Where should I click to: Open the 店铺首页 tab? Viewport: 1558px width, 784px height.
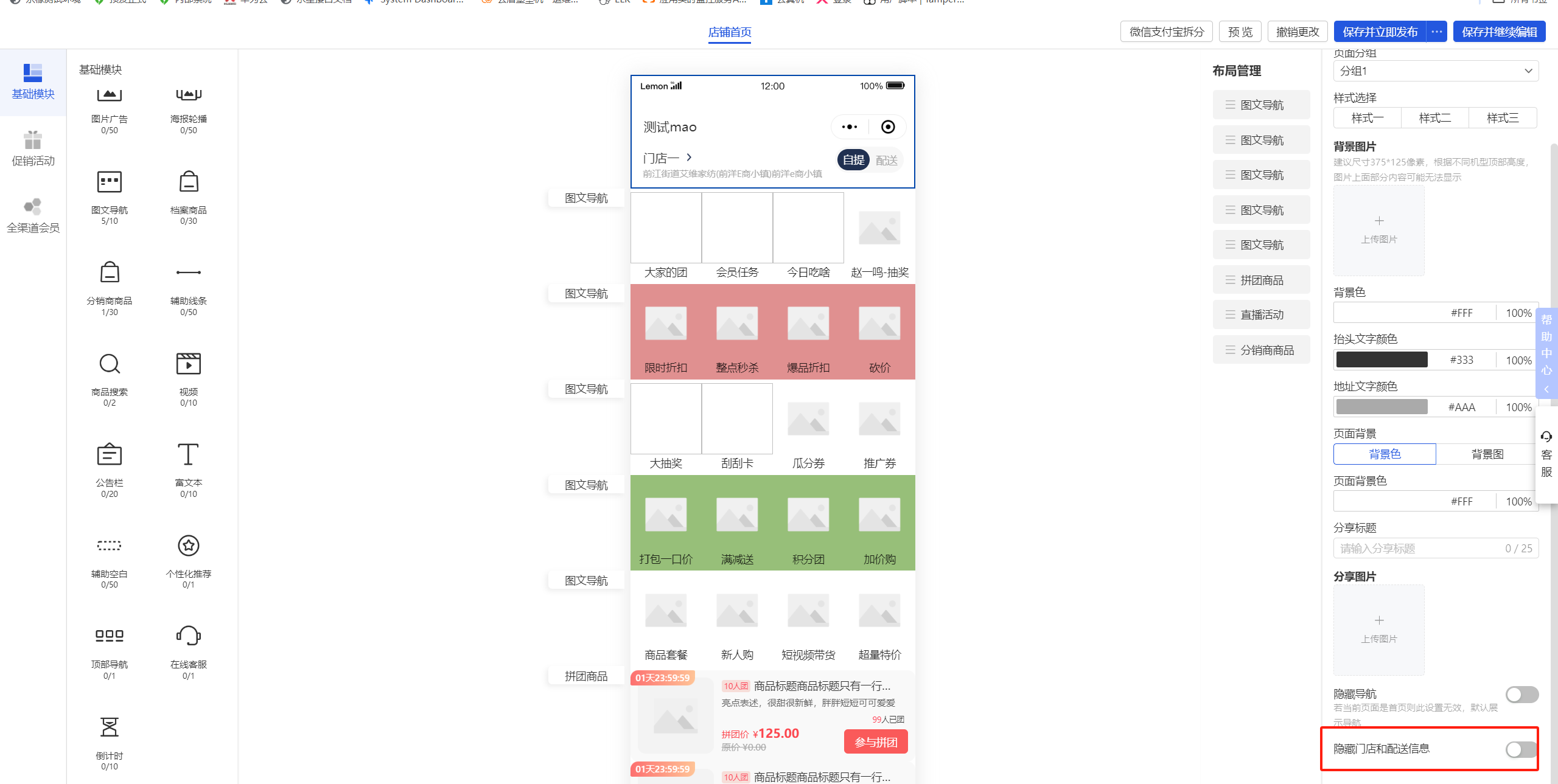pos(730,32)
